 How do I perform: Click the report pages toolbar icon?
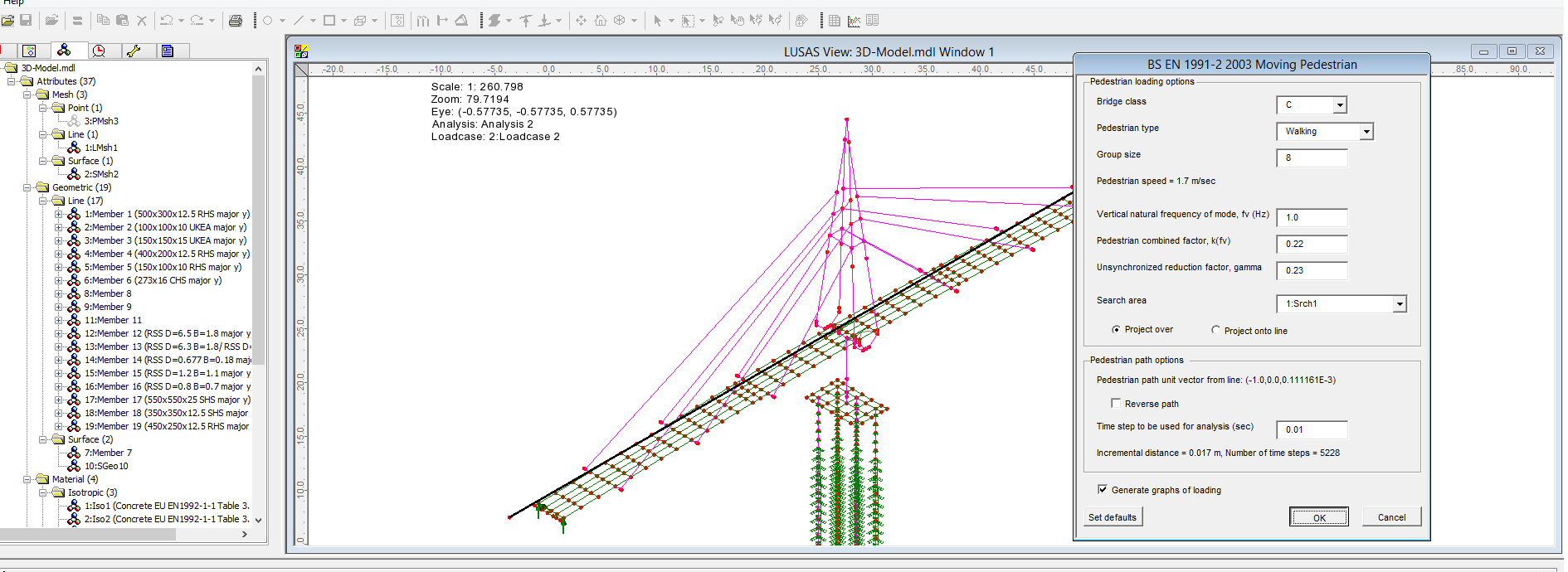[873, 21]
